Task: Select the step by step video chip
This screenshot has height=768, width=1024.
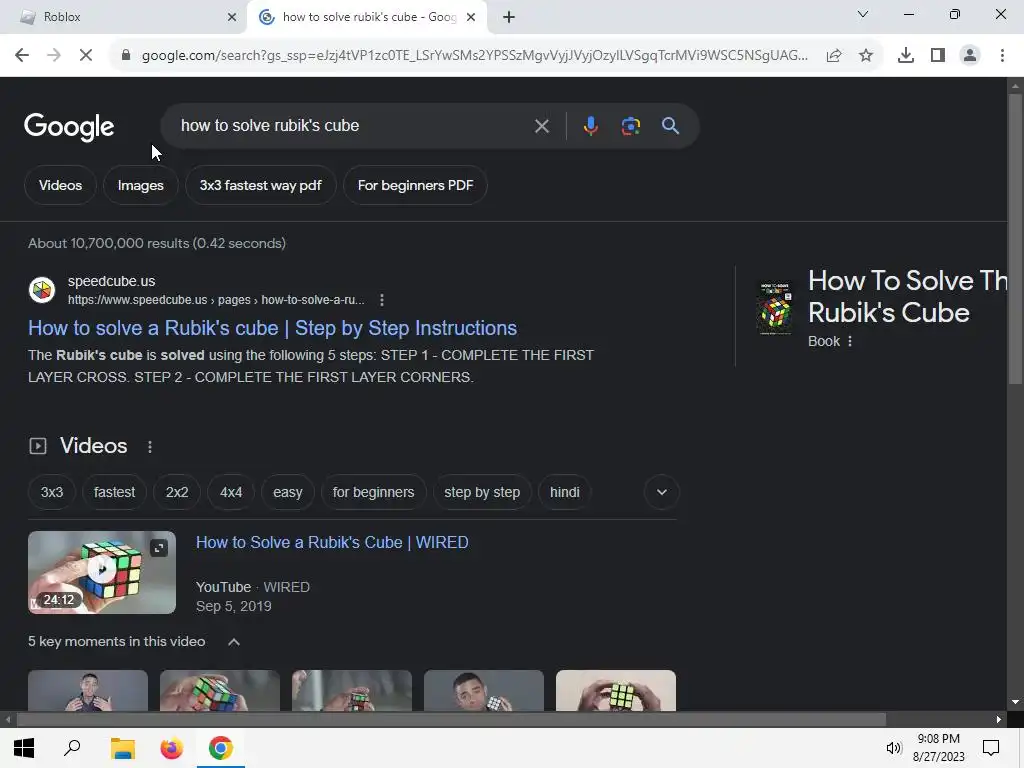Action: coord(482,492)
